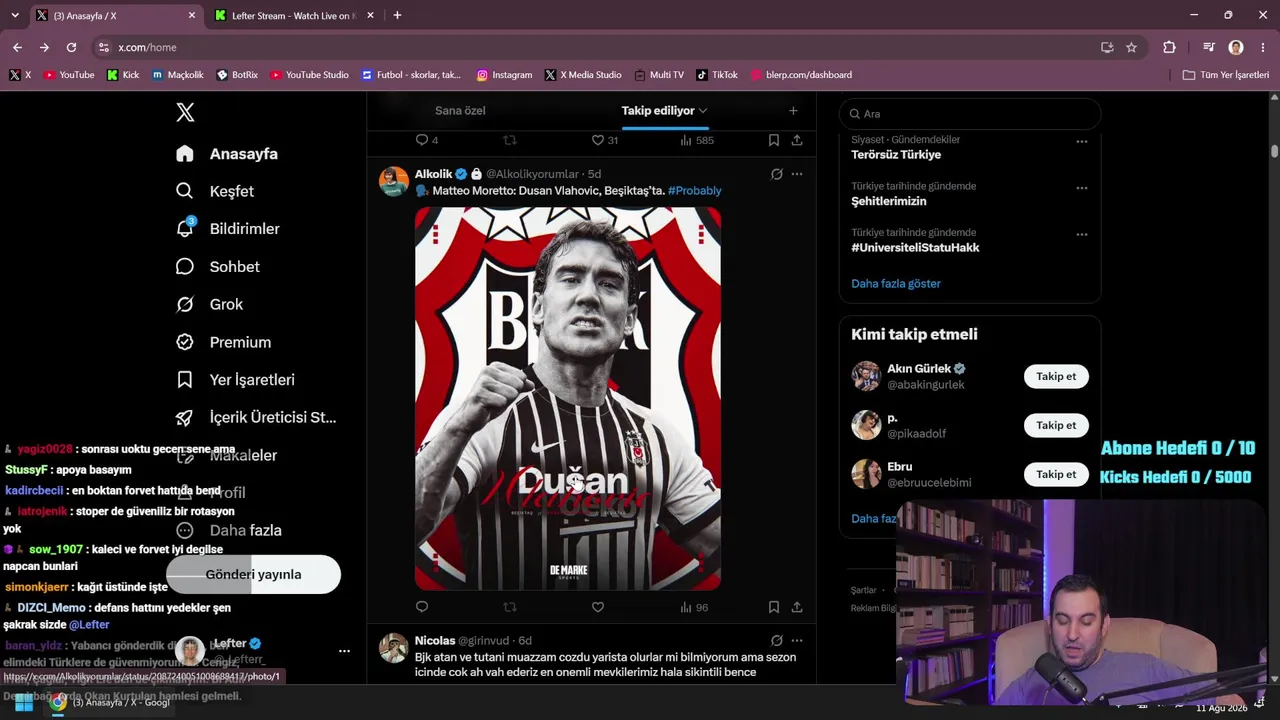Like the post showing 31 likes
Screen dimensions: 1280x720
pos(605,140)
